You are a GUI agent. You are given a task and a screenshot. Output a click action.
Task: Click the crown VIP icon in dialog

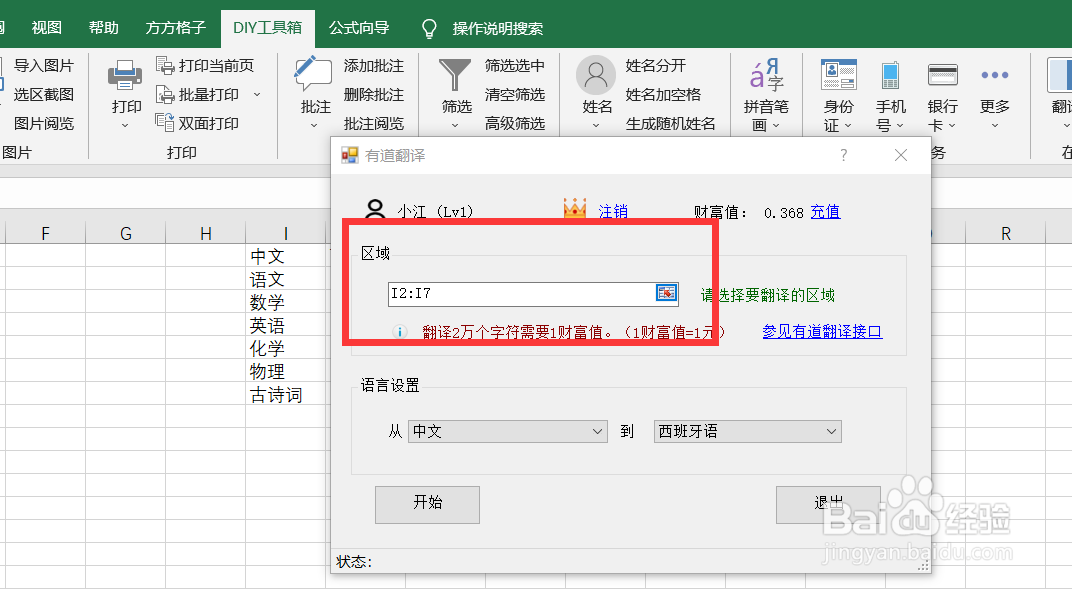point(574,208)
